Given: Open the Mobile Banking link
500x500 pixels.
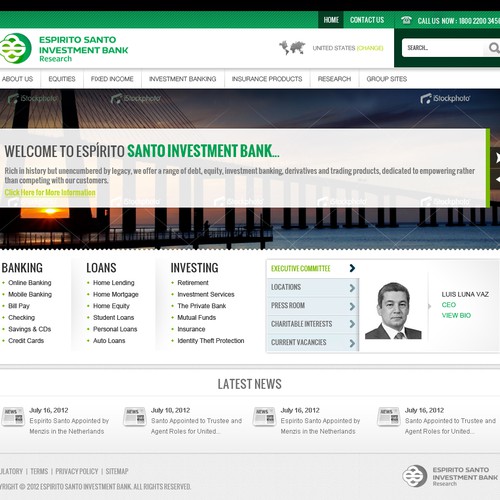Looking at the screenshot, I should click(30, 294).
